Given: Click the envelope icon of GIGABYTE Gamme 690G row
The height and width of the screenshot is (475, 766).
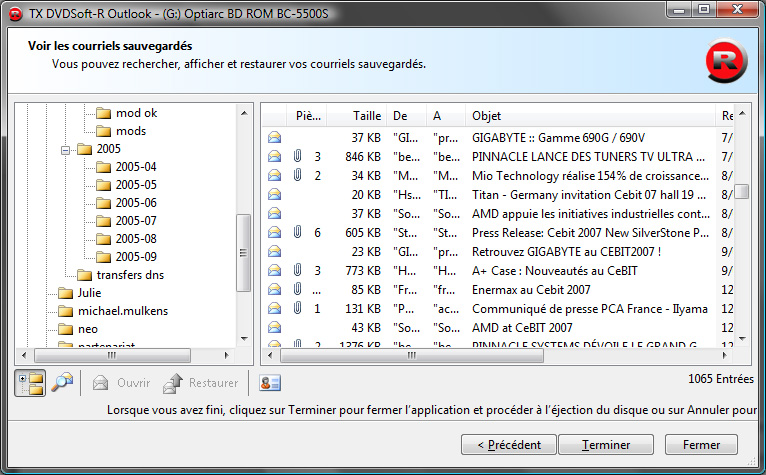Looking at the screenshot, I should point(275,138).
